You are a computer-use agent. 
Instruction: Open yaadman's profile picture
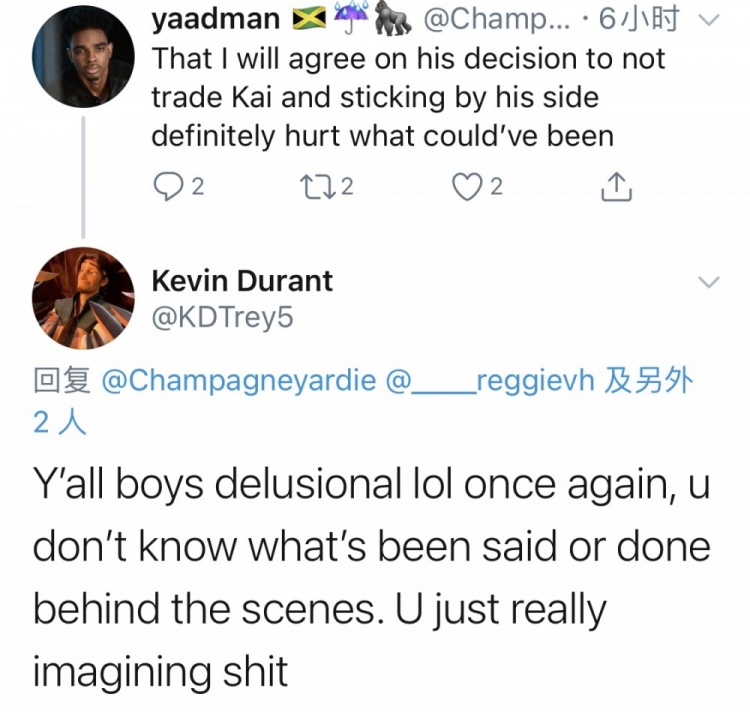click(83, 58)
